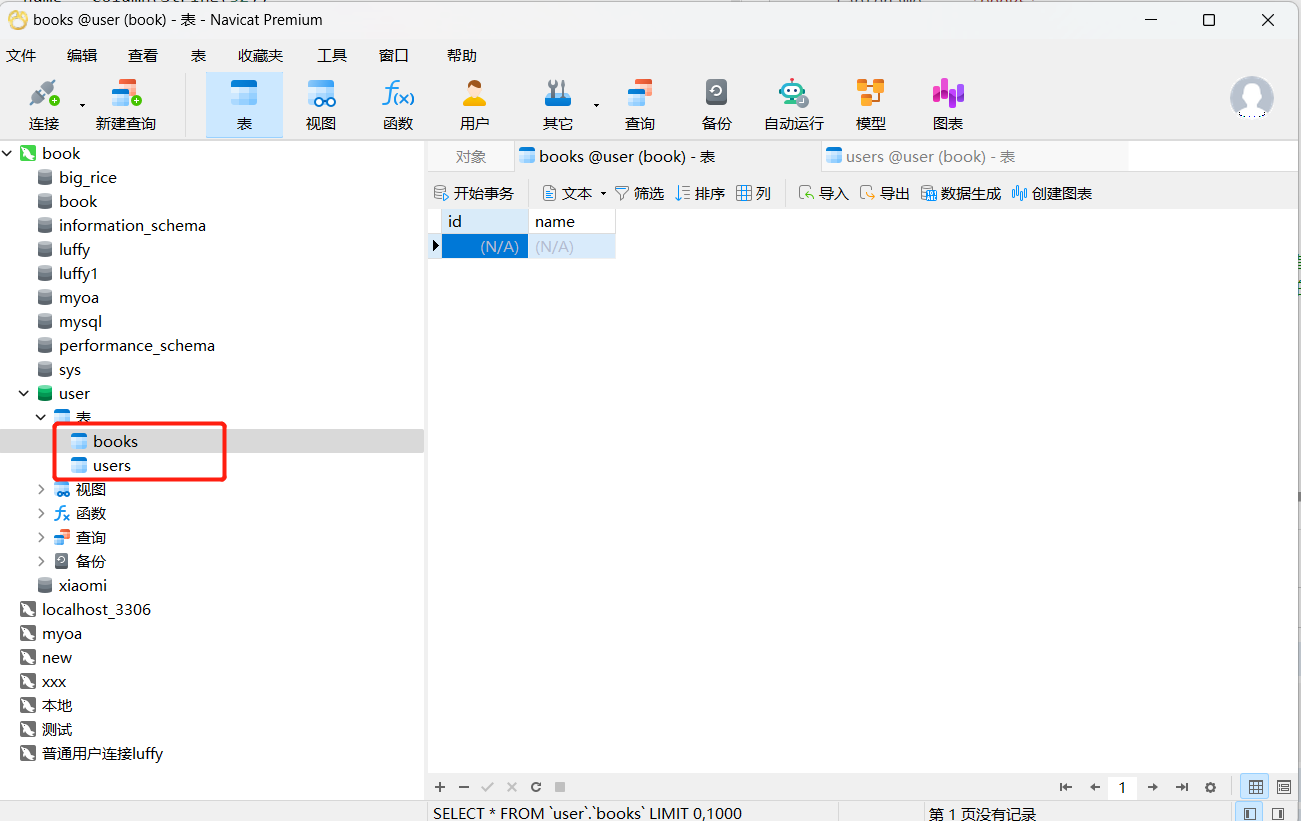Viewport: 1301px width, 821px height.
Task: Collapse the user database node
Action: (x=24, y=393)
